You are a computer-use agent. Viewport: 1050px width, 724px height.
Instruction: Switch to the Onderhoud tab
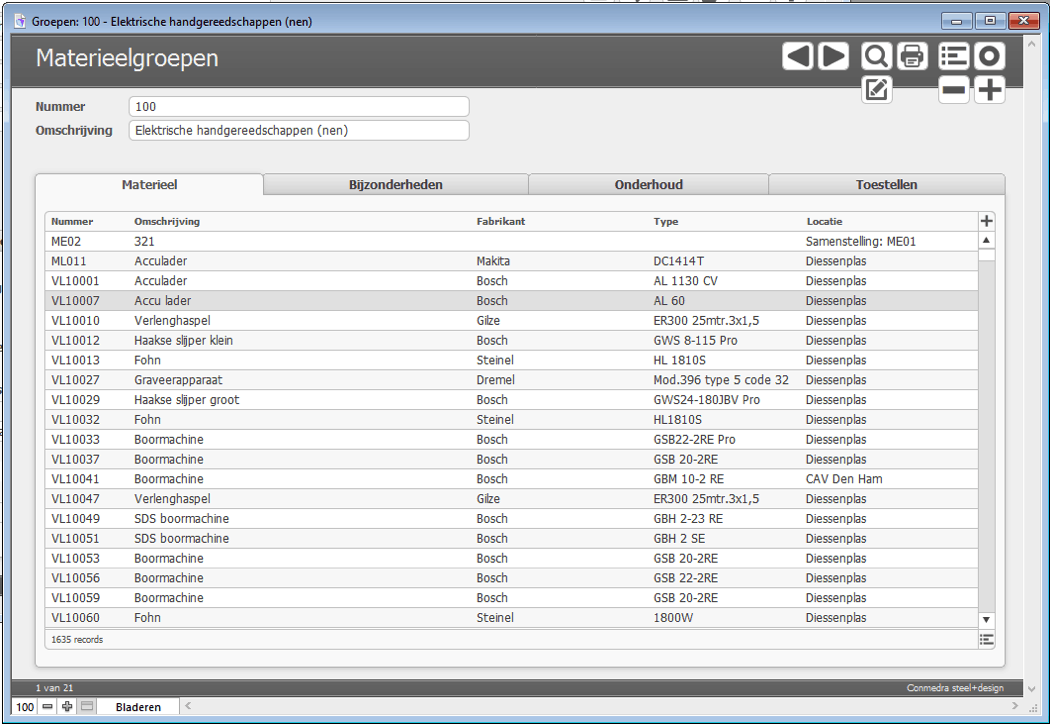(x=648, y=185)
